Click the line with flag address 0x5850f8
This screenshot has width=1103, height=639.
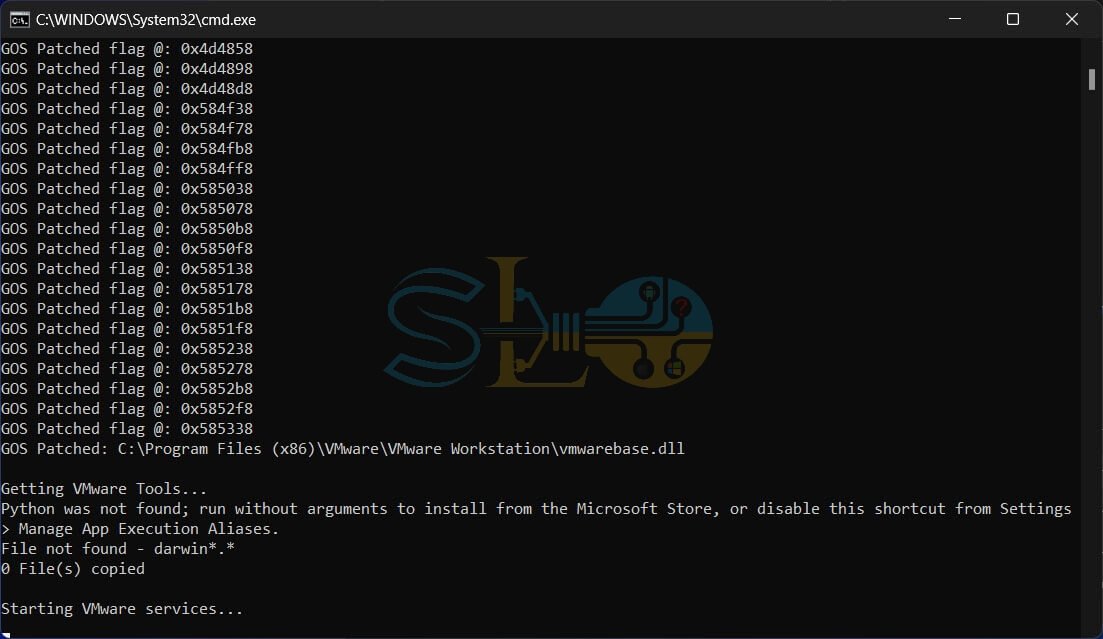point(127,248)
